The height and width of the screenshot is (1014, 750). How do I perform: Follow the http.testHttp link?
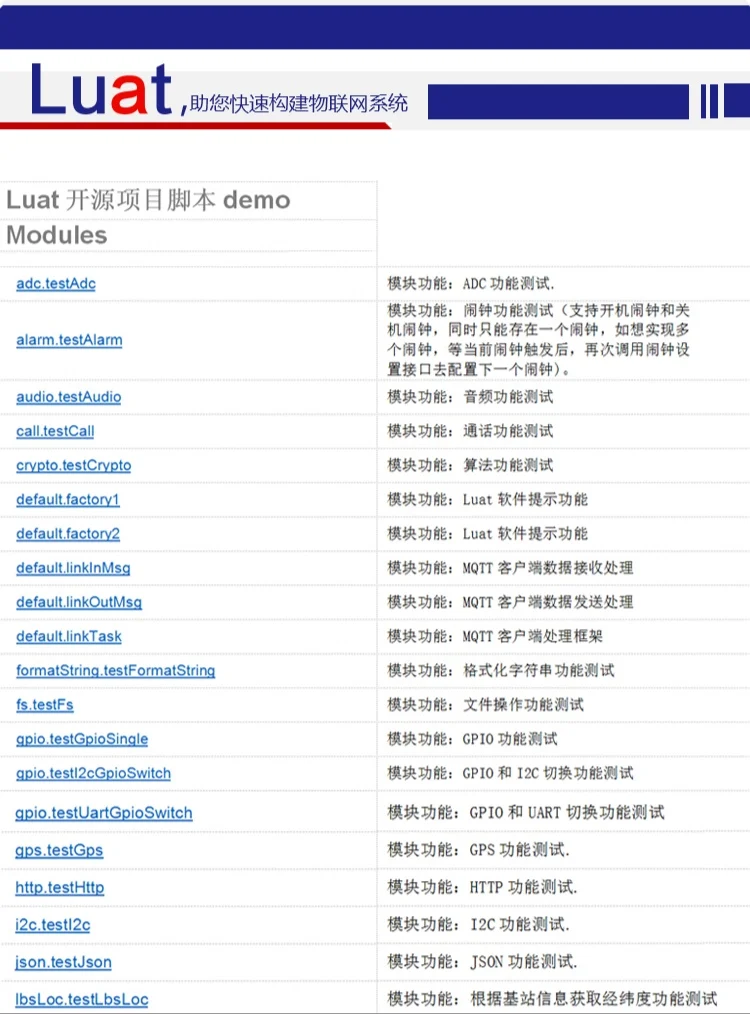[59, 888]
